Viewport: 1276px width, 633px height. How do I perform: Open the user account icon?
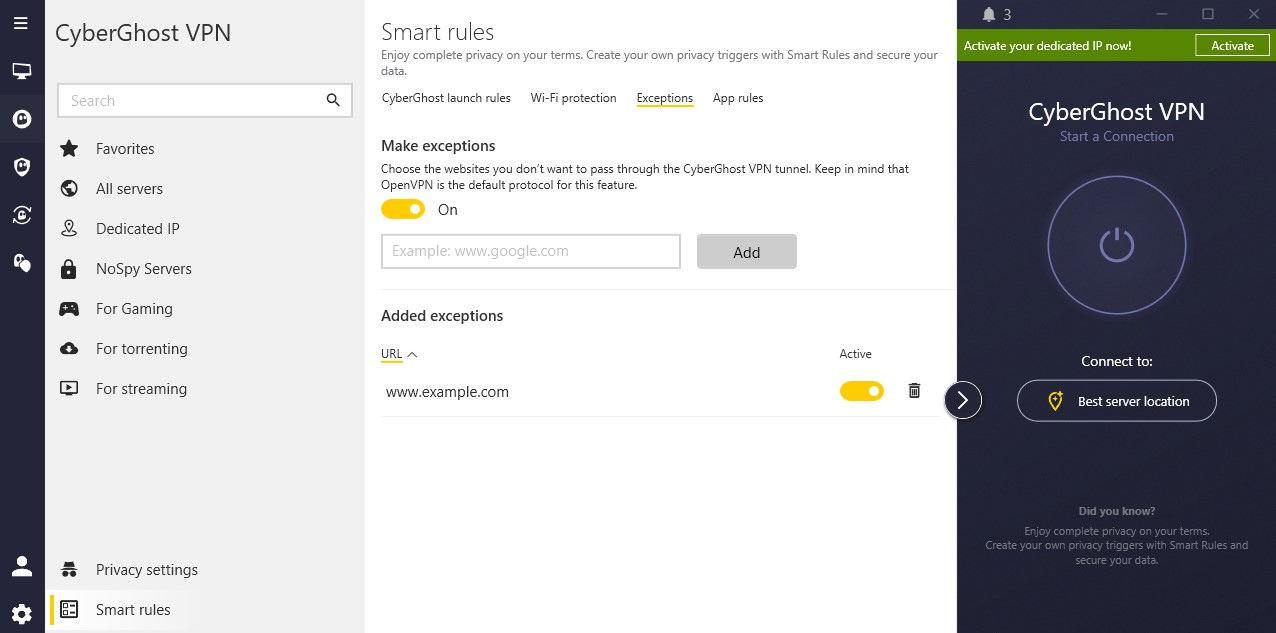pyautogui.click(x=21, y=567)
